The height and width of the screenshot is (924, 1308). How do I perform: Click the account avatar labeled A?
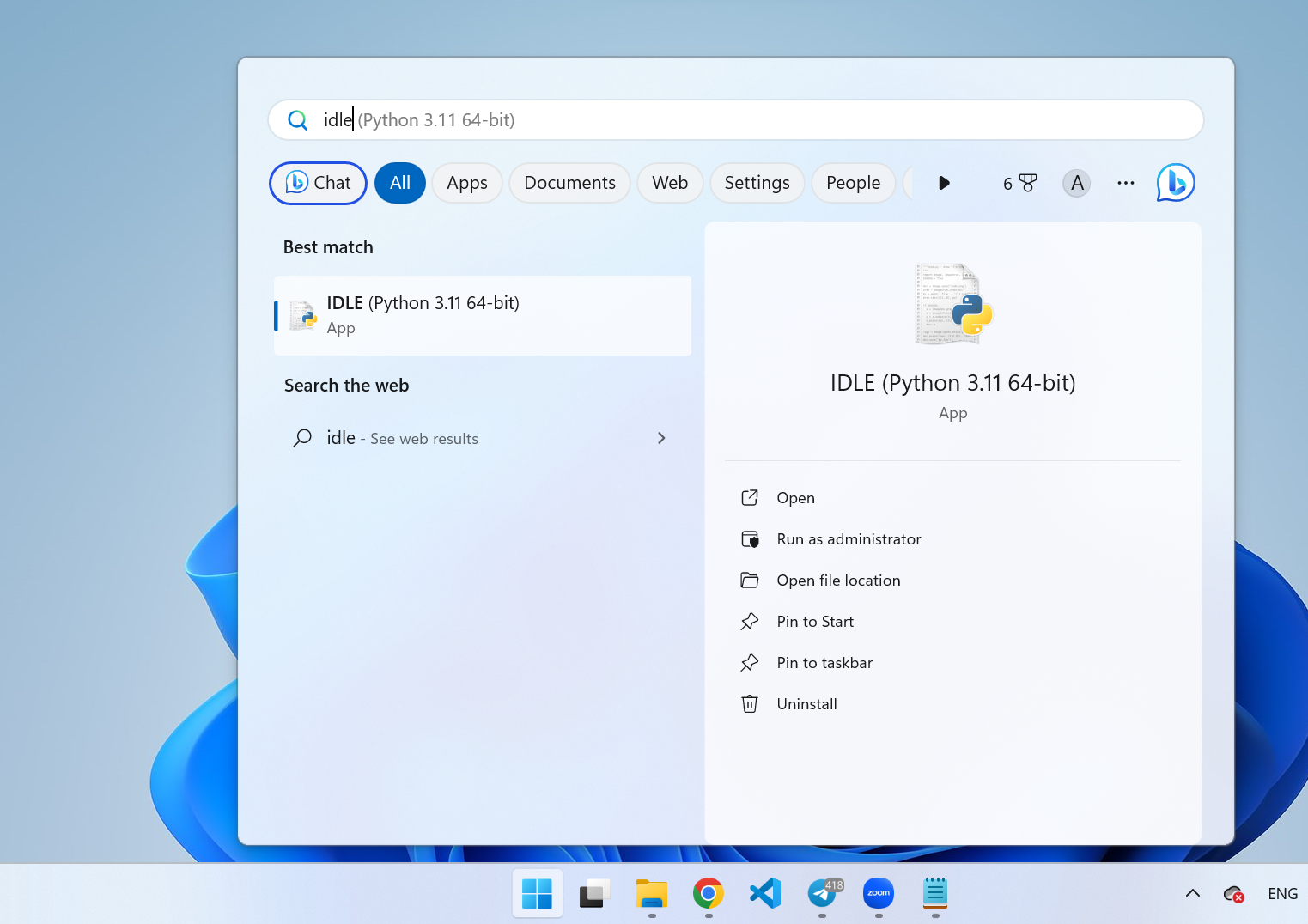tap(1076, 183)
